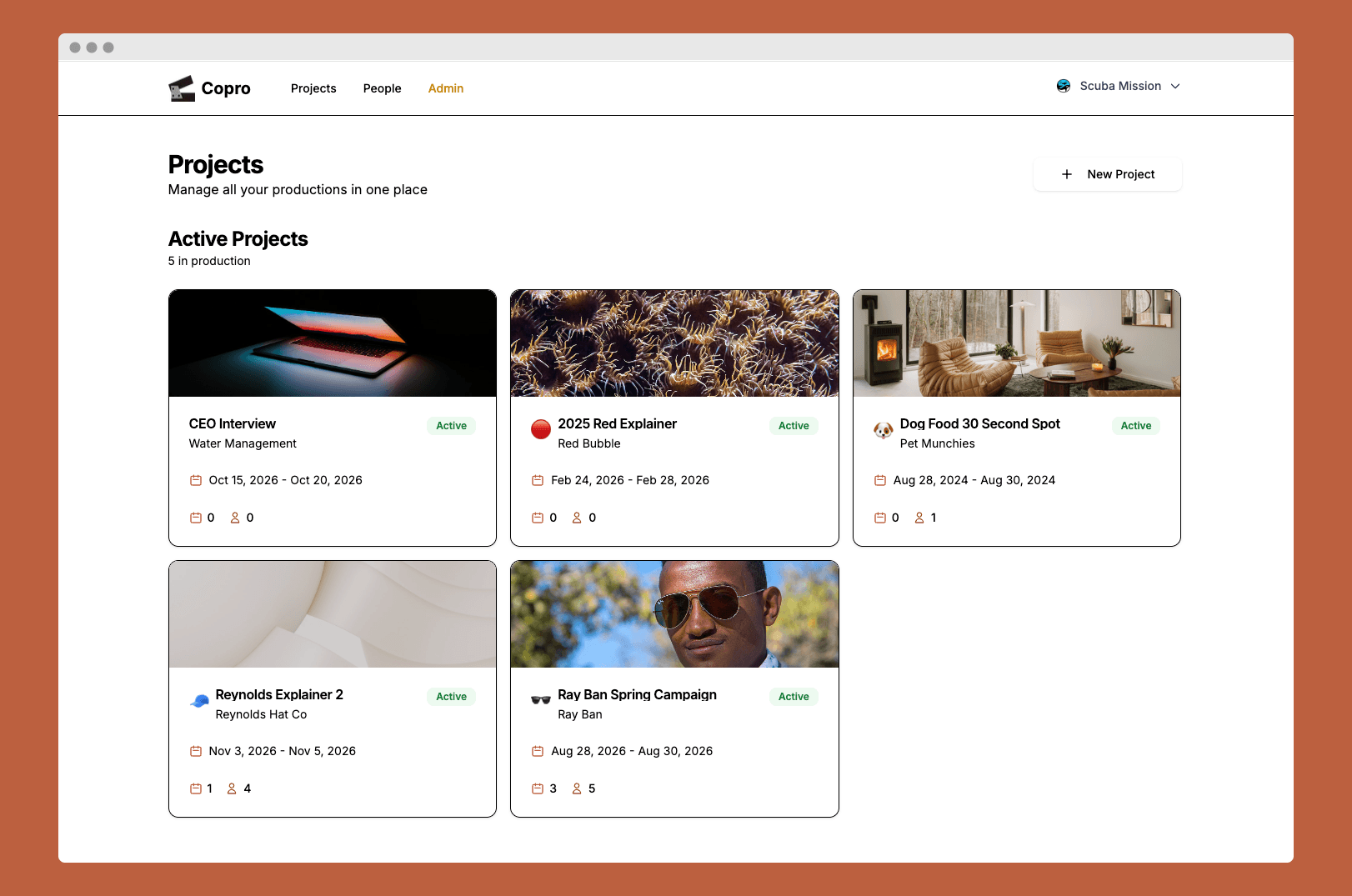Click the Copro clapperboard logo
The image size is (1352, 896).
click(179, 87)
